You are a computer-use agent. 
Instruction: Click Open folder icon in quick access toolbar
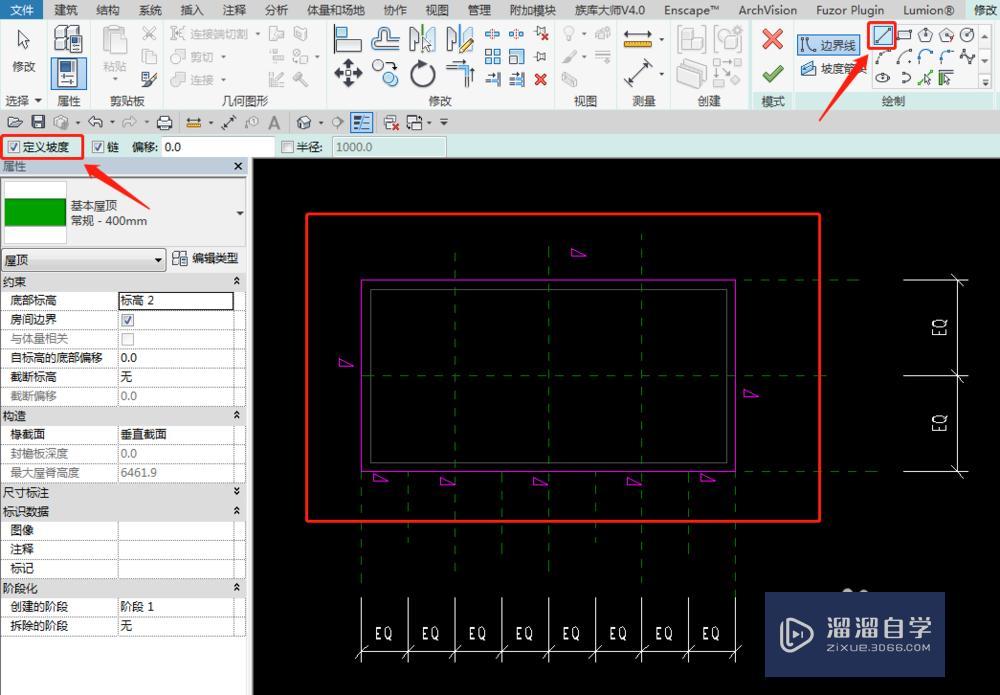[15, 122]
